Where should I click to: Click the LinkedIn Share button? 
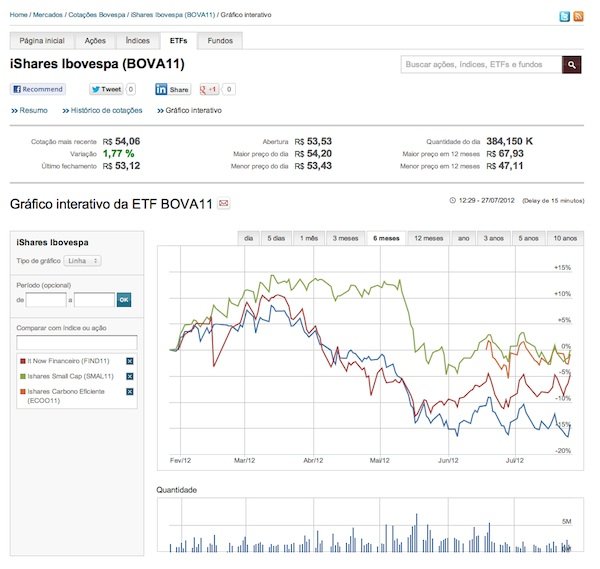173,89
